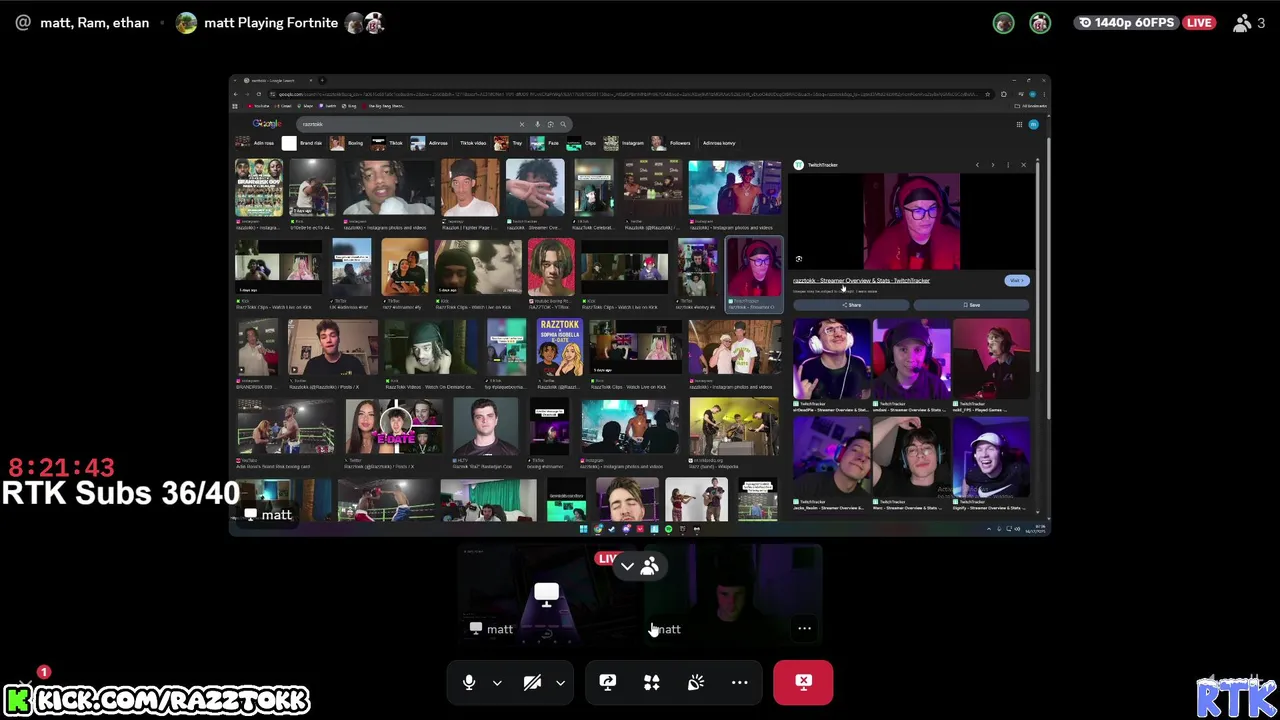Image resolution: width=1280 pixels, height=720 pixels.
Task: Open more call options in control bar
Action: 740,682
